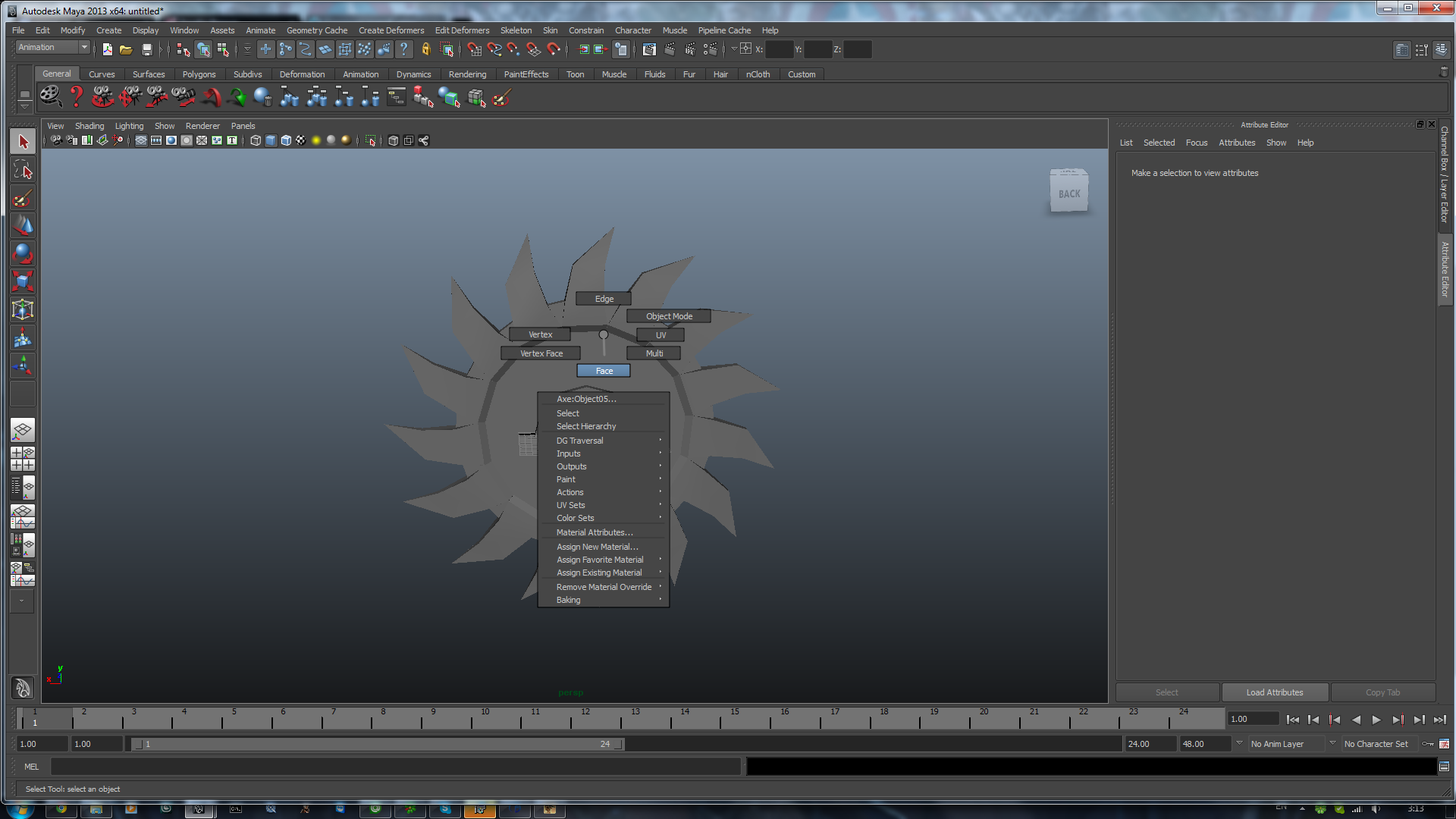
Task: Open the Create Deformers menu
Action: tap(391, 30)
